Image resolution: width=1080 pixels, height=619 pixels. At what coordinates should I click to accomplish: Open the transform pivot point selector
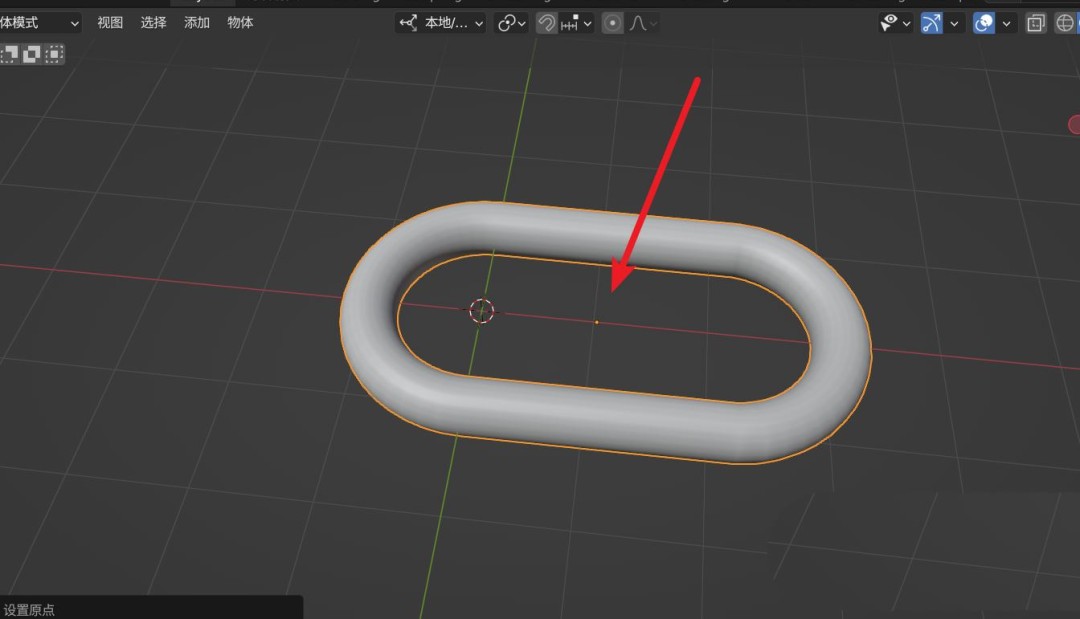510,22
